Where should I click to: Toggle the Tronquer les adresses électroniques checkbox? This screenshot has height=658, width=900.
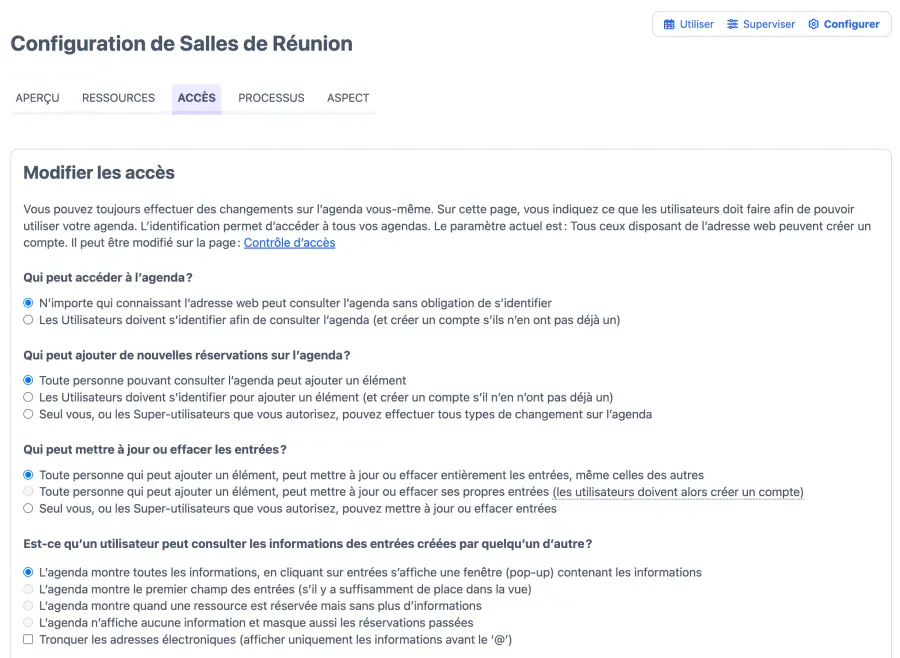(28, 640)
